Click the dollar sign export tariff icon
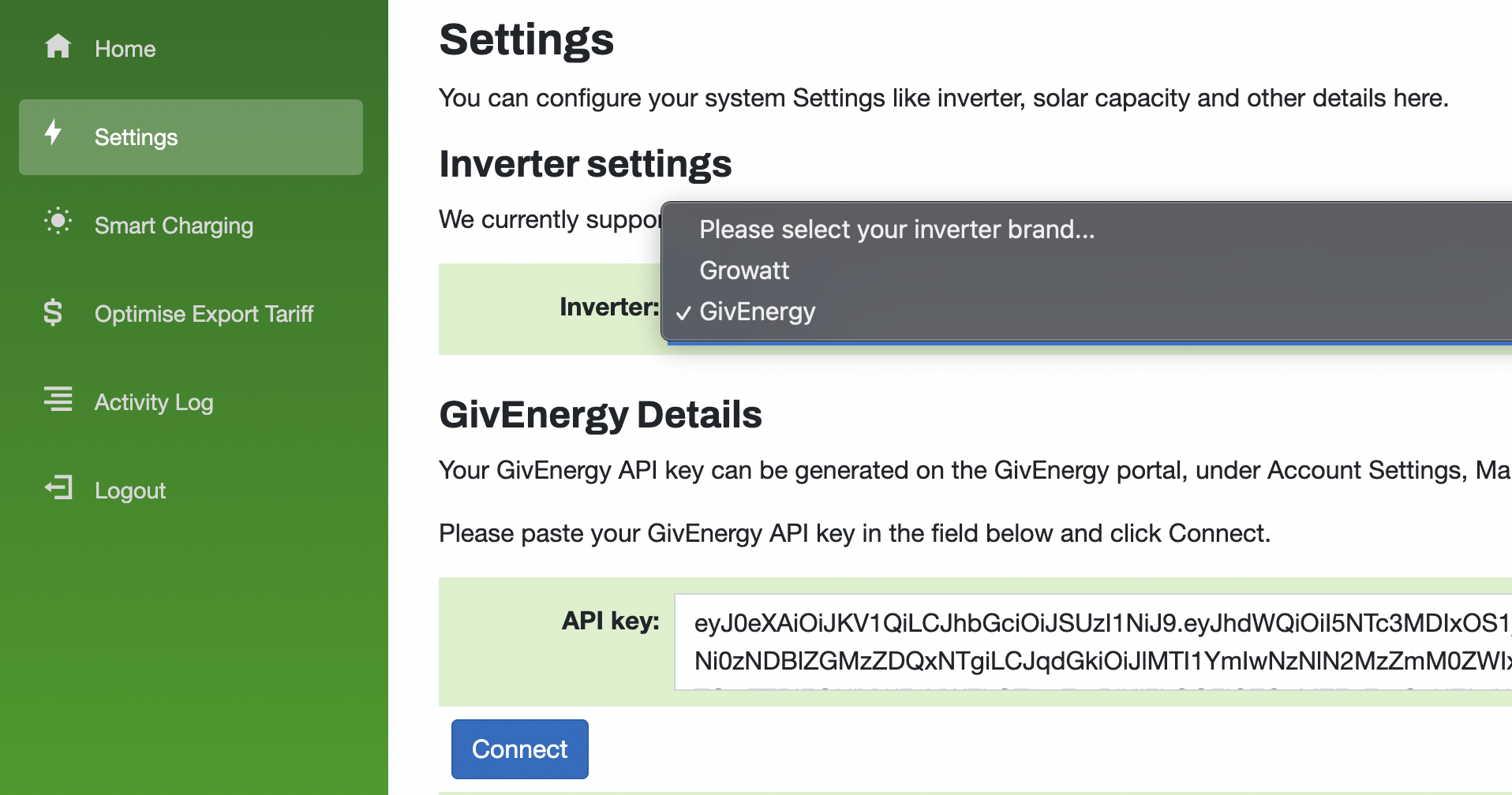This screenshot has width=1512, height=795. point(53,312)
